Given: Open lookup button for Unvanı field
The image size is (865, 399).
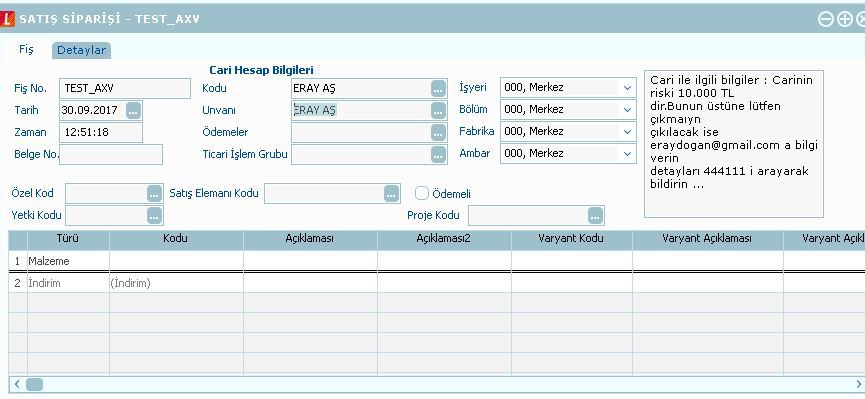Looking at the screenshot, I should point(438,110).
